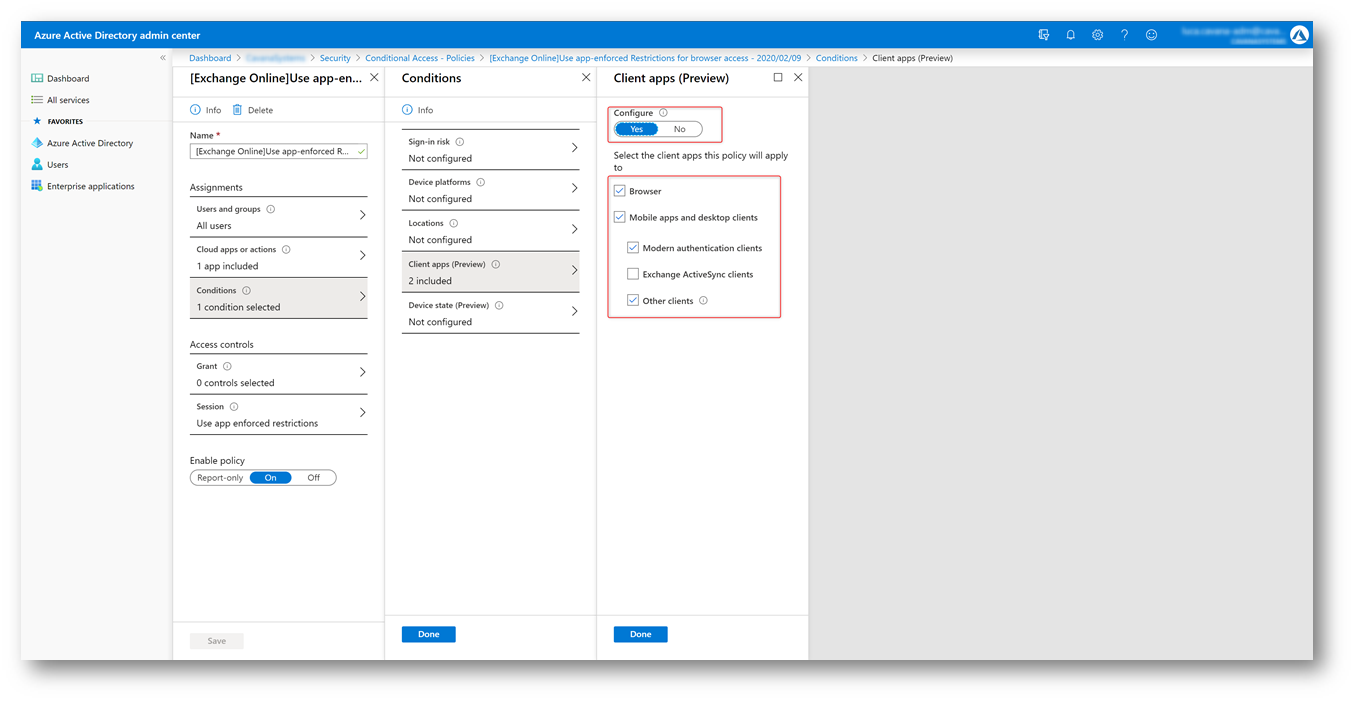This screenshot has width=1355, height=702.
Task: Check Exchange ActiveSync clients
Action: [x=633, y=274]
